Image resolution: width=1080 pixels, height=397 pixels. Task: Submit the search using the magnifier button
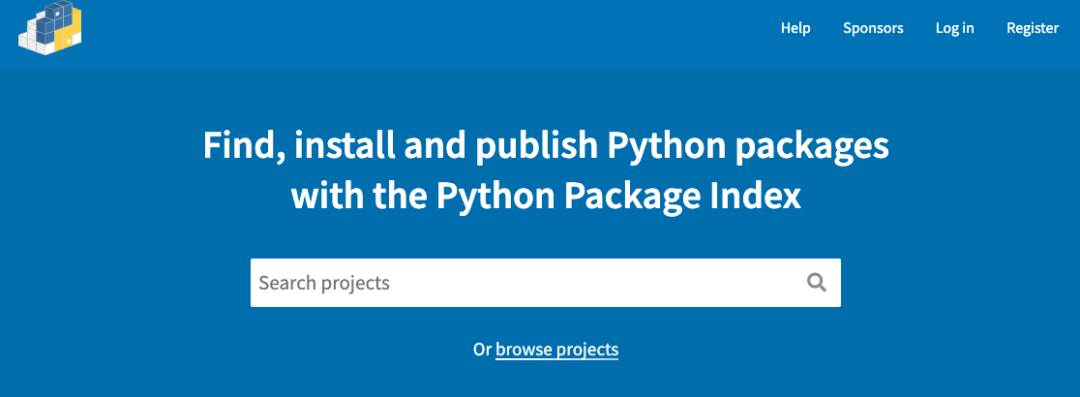pos(816,283)
